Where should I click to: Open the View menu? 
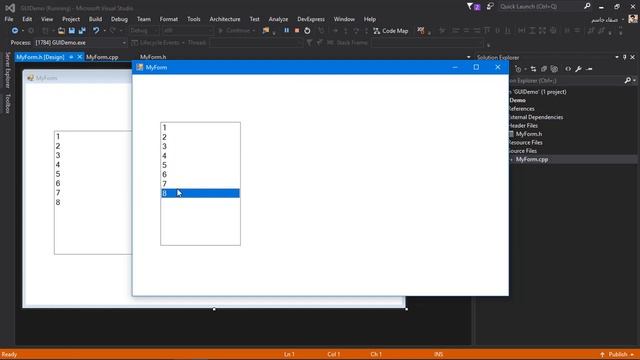coord(47,19)
